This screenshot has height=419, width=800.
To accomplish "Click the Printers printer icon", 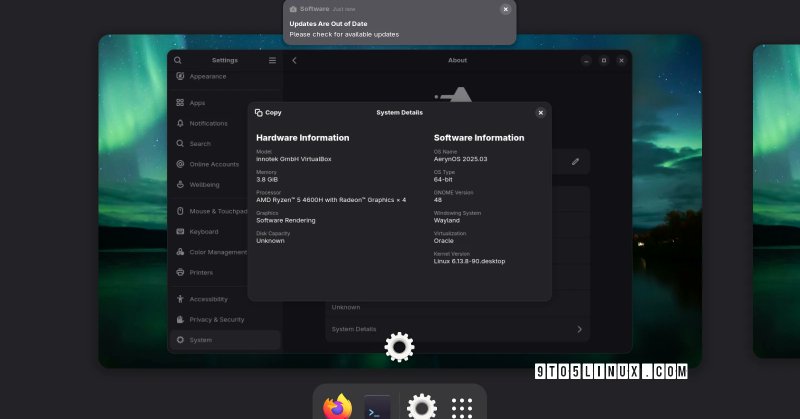I will (180, 273).
